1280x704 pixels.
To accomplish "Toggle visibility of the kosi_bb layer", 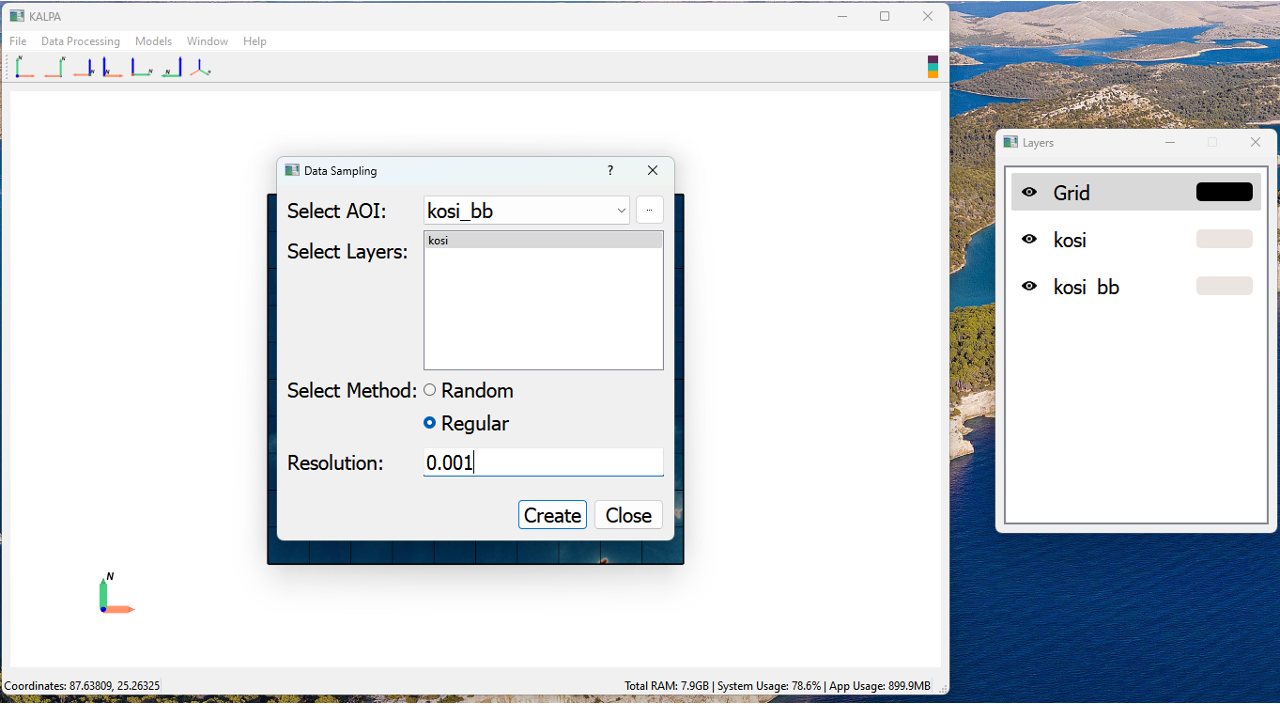I will point(1029,286).
